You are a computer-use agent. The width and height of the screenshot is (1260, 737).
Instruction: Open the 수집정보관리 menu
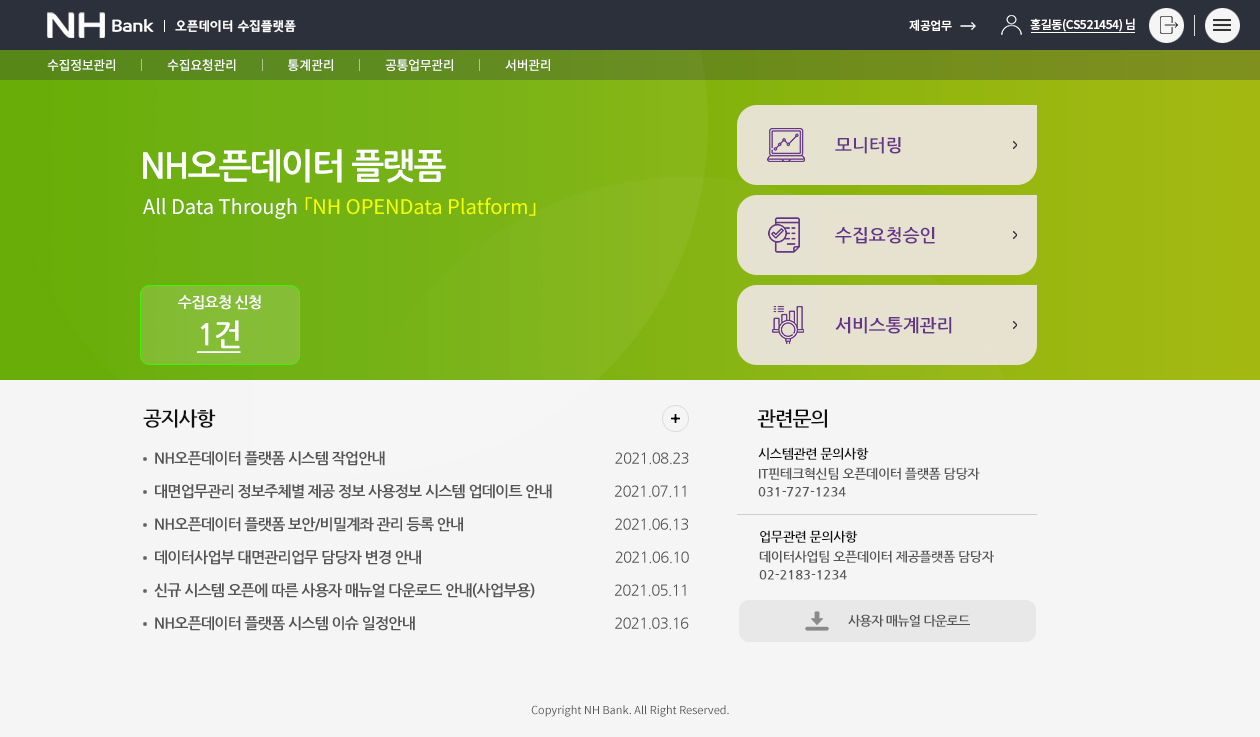click(x=82, y=65)
